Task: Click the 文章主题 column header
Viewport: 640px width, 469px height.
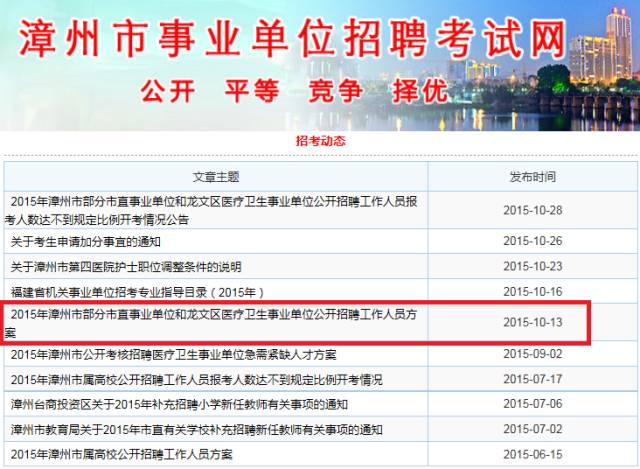Action: tap(216, 177)
